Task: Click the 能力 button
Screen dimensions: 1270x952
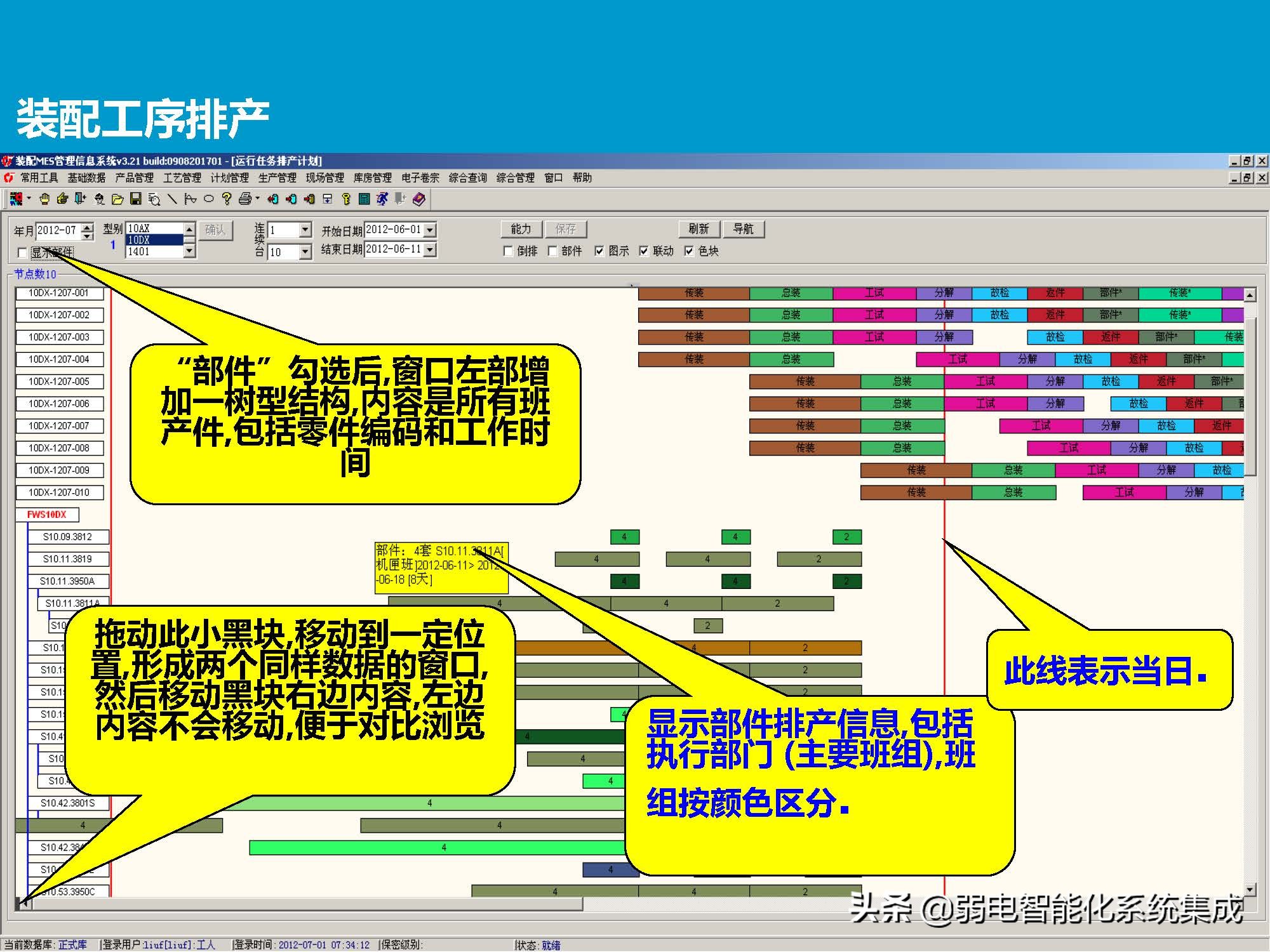Action: click(x=521, y=229)
